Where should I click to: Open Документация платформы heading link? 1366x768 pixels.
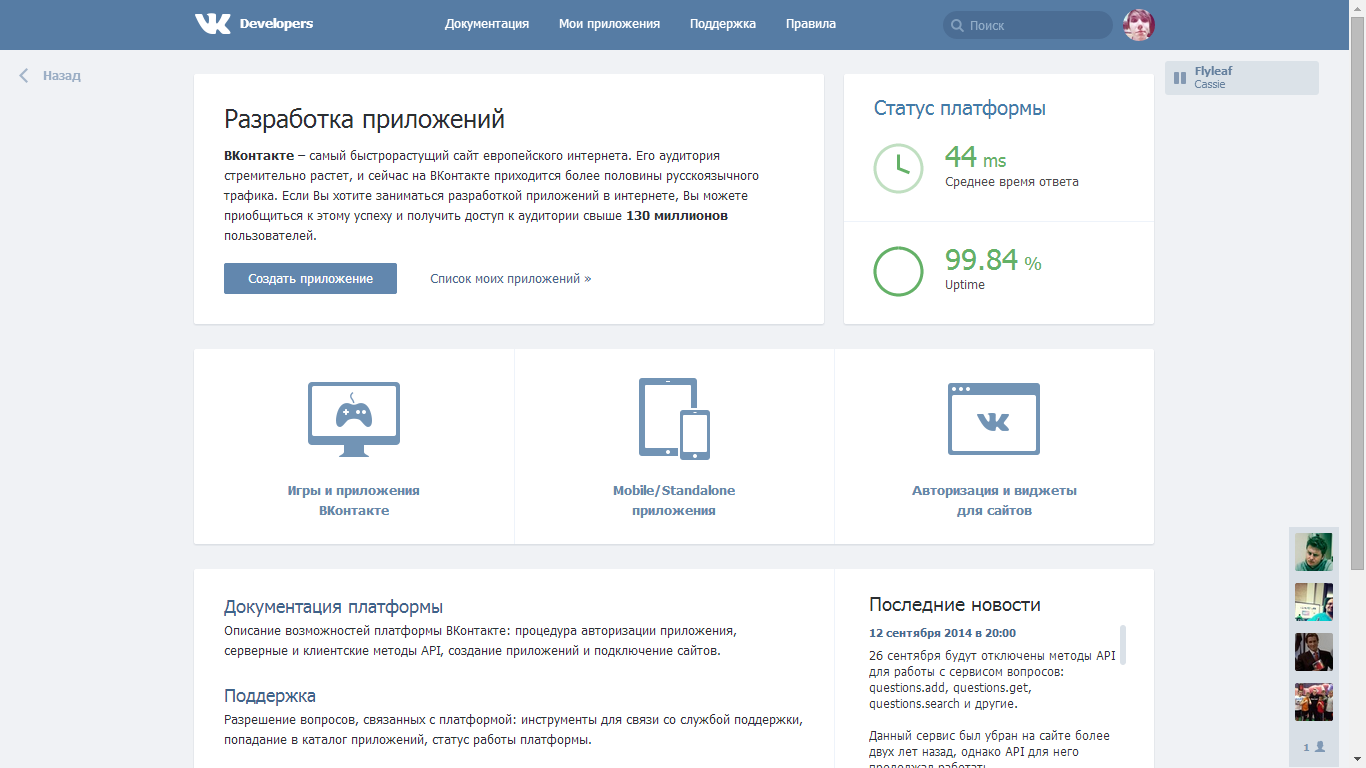[333, 607]
